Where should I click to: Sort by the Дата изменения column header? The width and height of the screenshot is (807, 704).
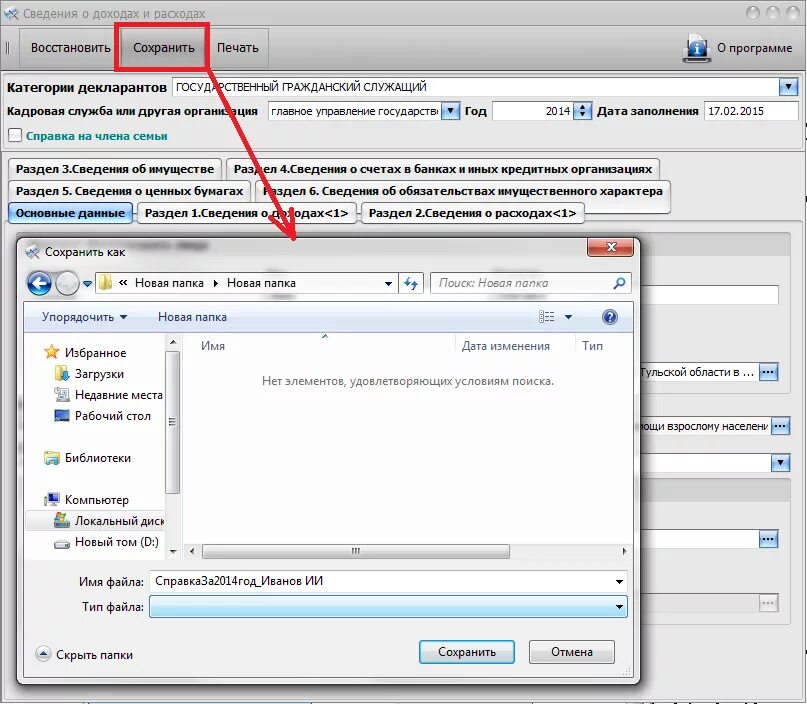coord(505,346)
